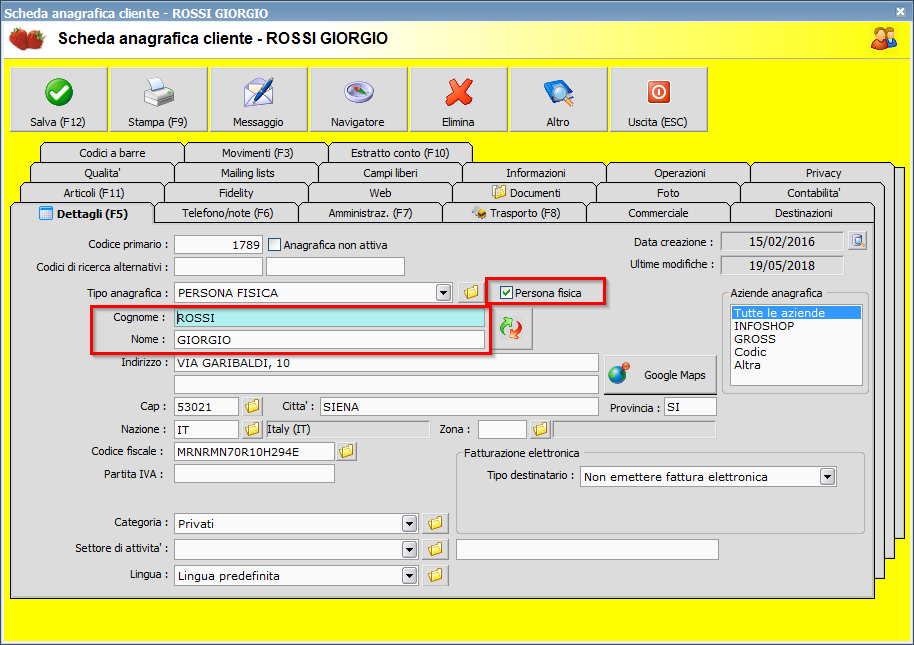Open the Operazioni tab
The height and width of the screenshot is (645, 914).
[x=679, y=172]
